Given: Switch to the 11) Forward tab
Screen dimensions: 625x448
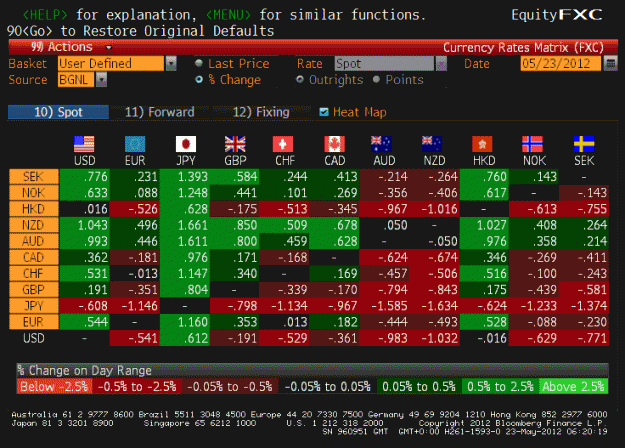Looking at the screenshot, I should click(159, 112).
